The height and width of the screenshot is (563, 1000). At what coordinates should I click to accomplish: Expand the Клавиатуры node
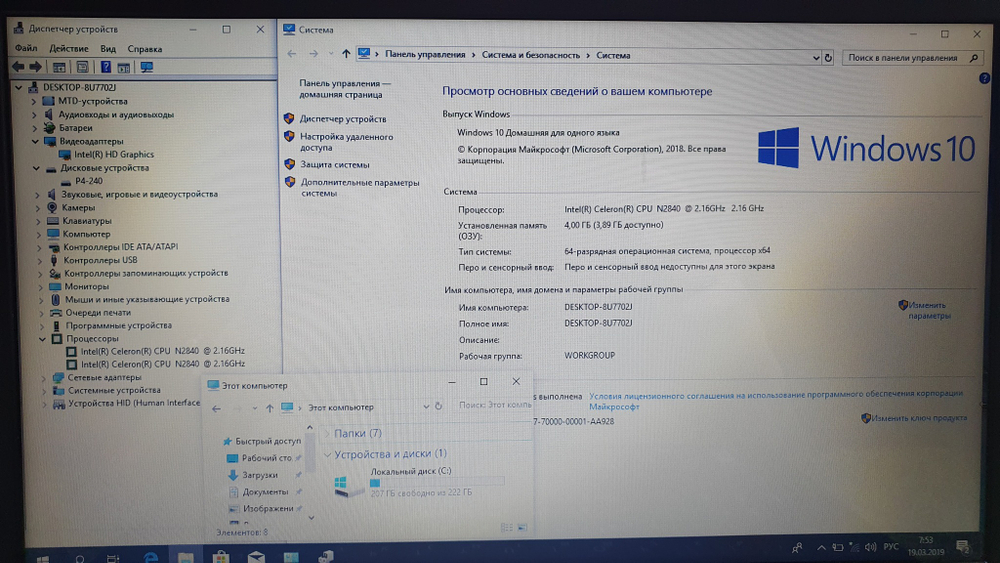point(38,221)
